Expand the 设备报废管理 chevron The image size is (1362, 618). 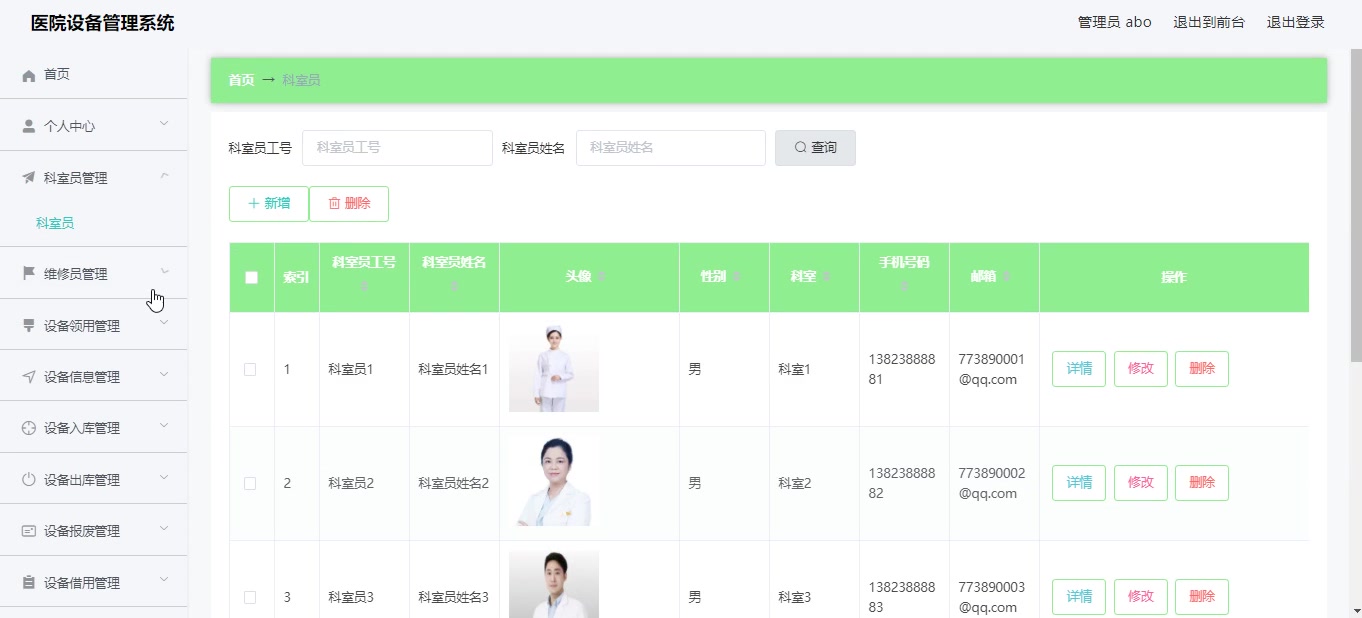[164, 529]
